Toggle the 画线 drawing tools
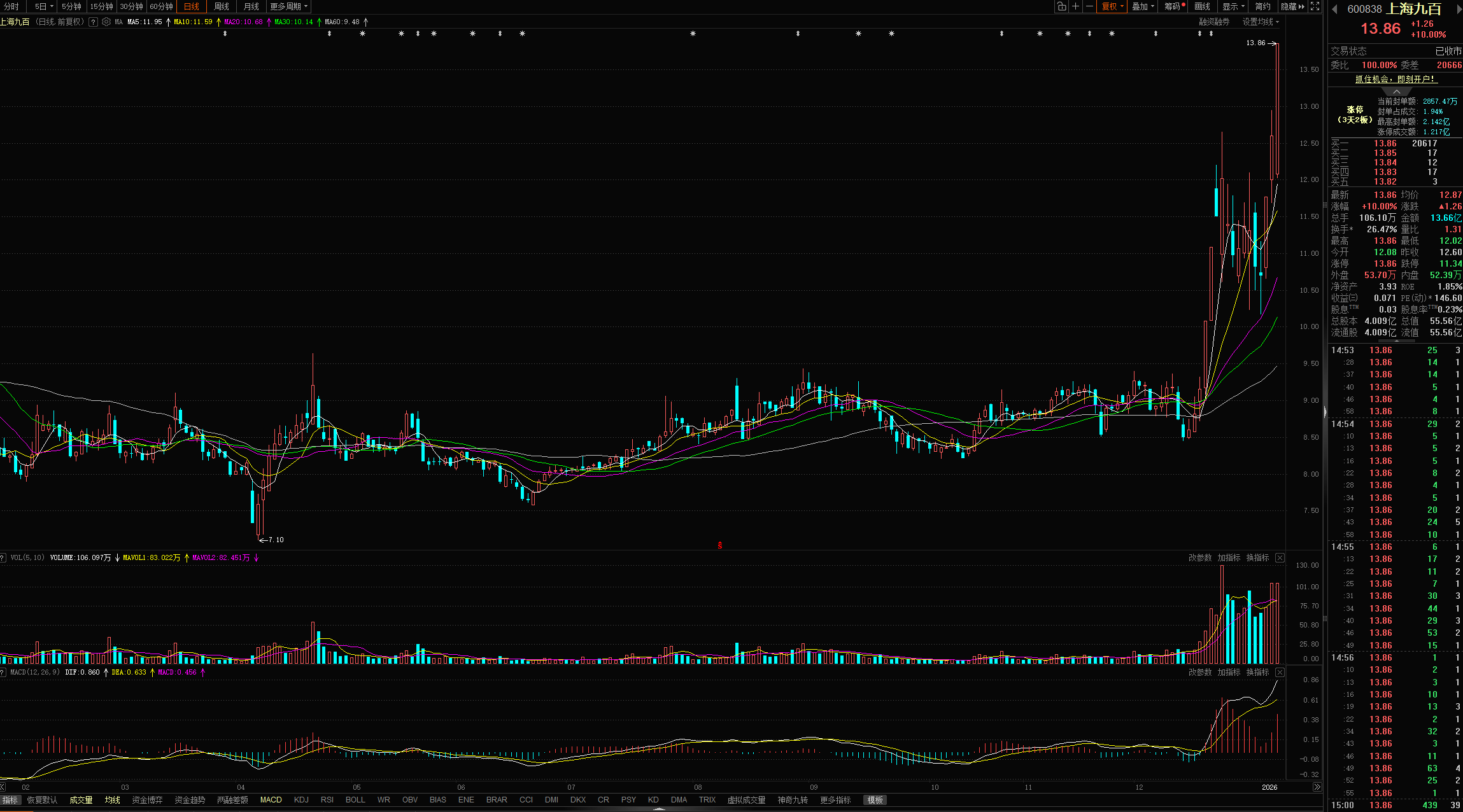The image size is (1463, 812). (x=1202, y=6)
